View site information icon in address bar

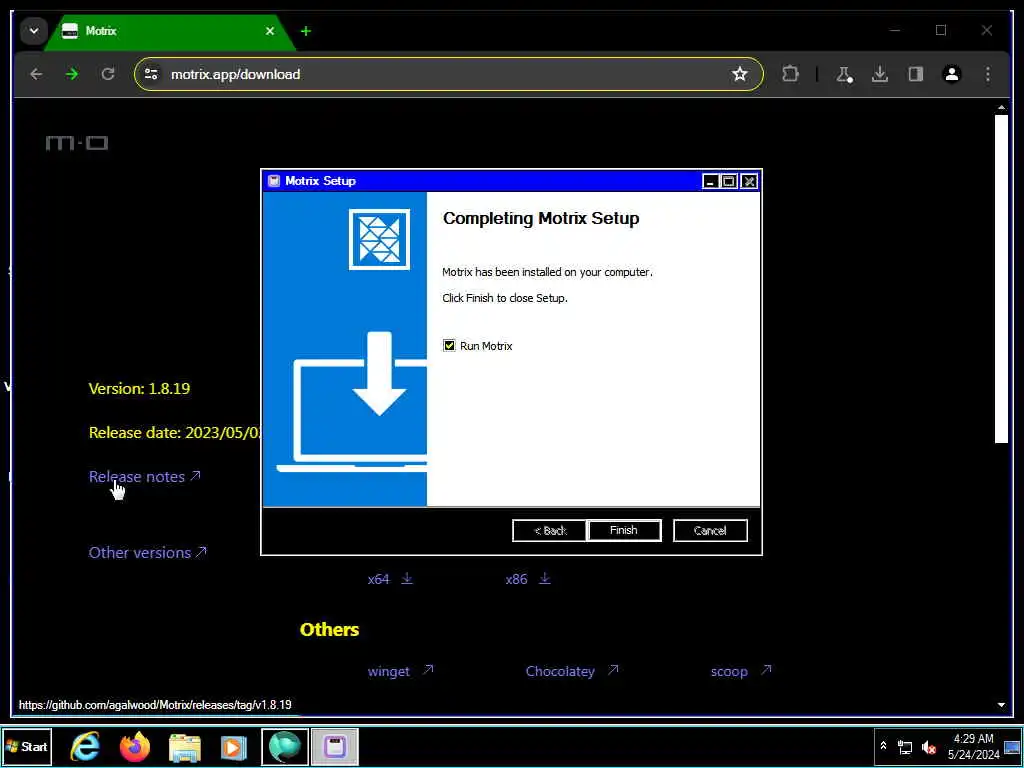tap(151, 74)
